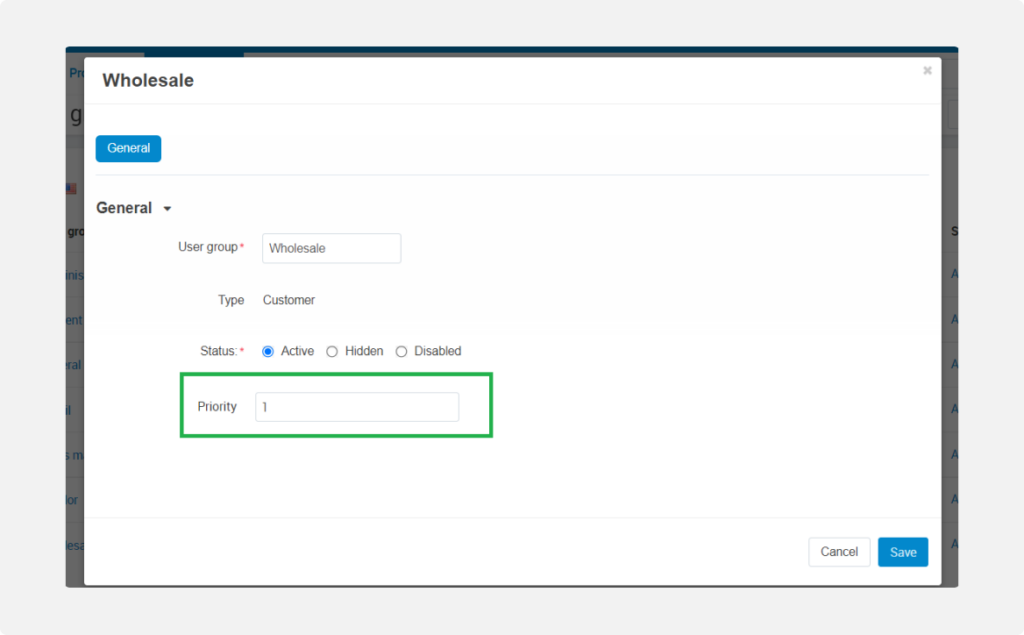This screenshot has width=1024, height=635.
Task: Click the Type label text
Action: 231,300
